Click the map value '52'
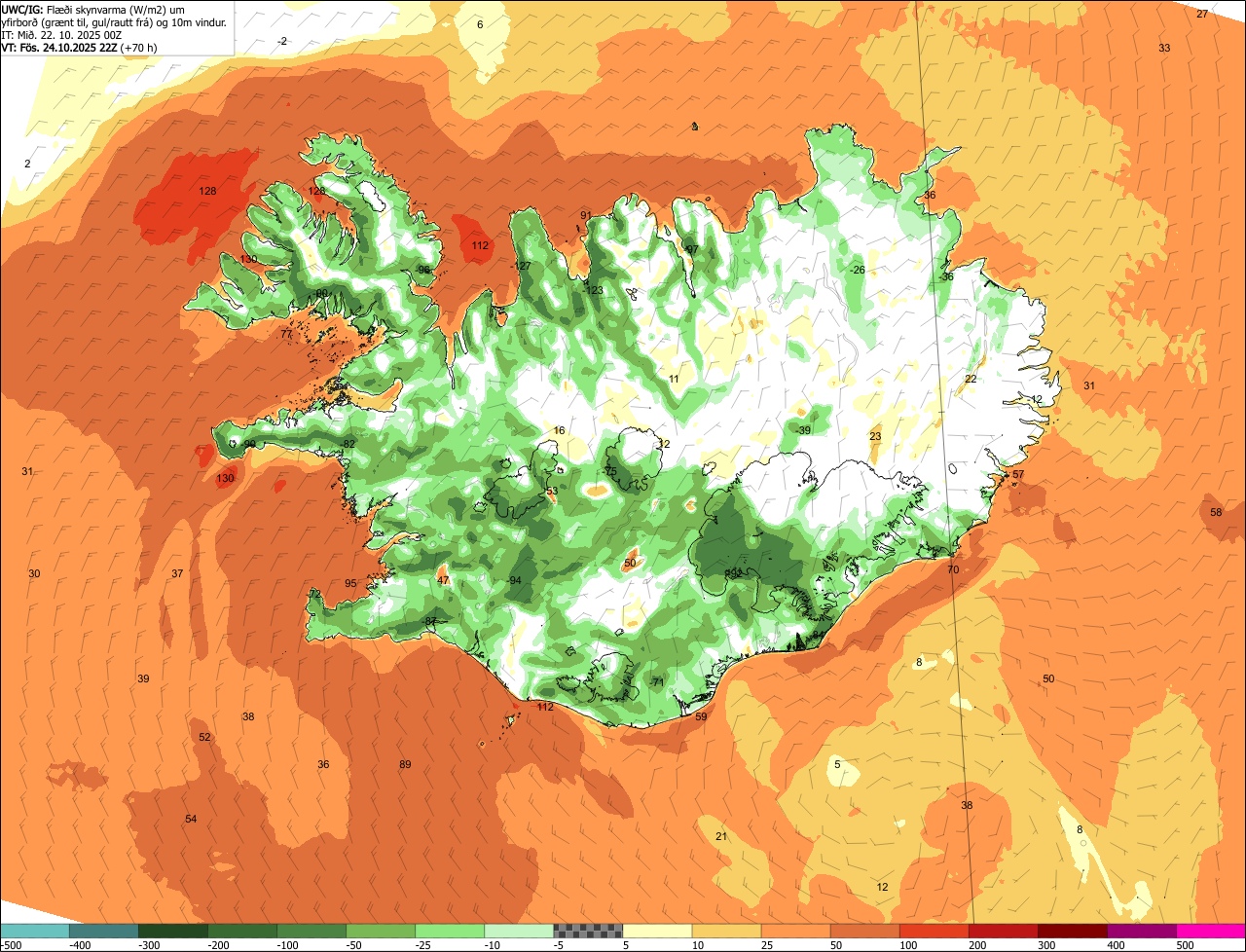This screenshot has width=1246, height=952. pyautogui.click(x=204, y=737)
